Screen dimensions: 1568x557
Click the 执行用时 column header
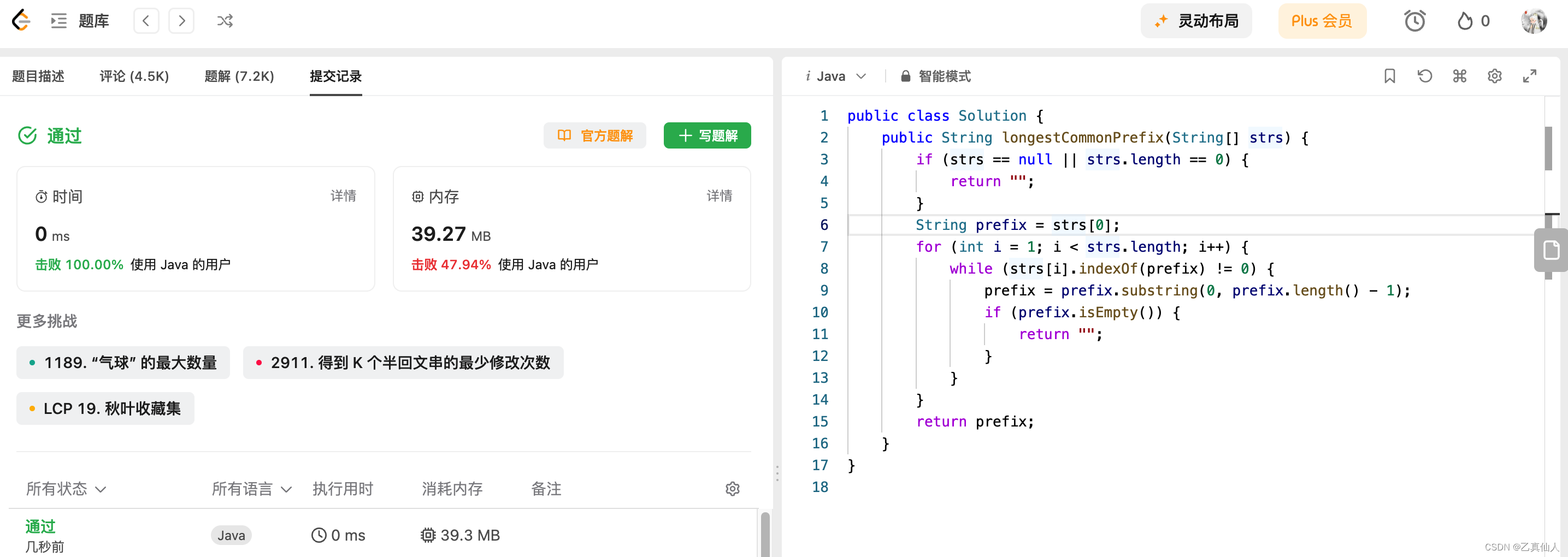click(343, 489)
